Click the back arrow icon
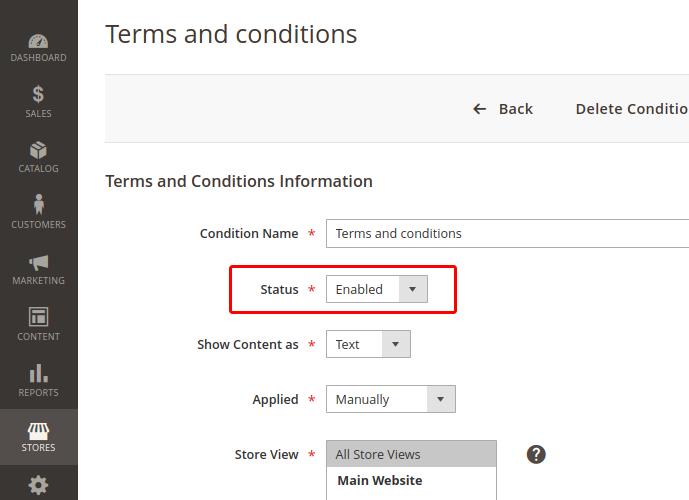Screen dimensions: 689x500 coord(480,109)
